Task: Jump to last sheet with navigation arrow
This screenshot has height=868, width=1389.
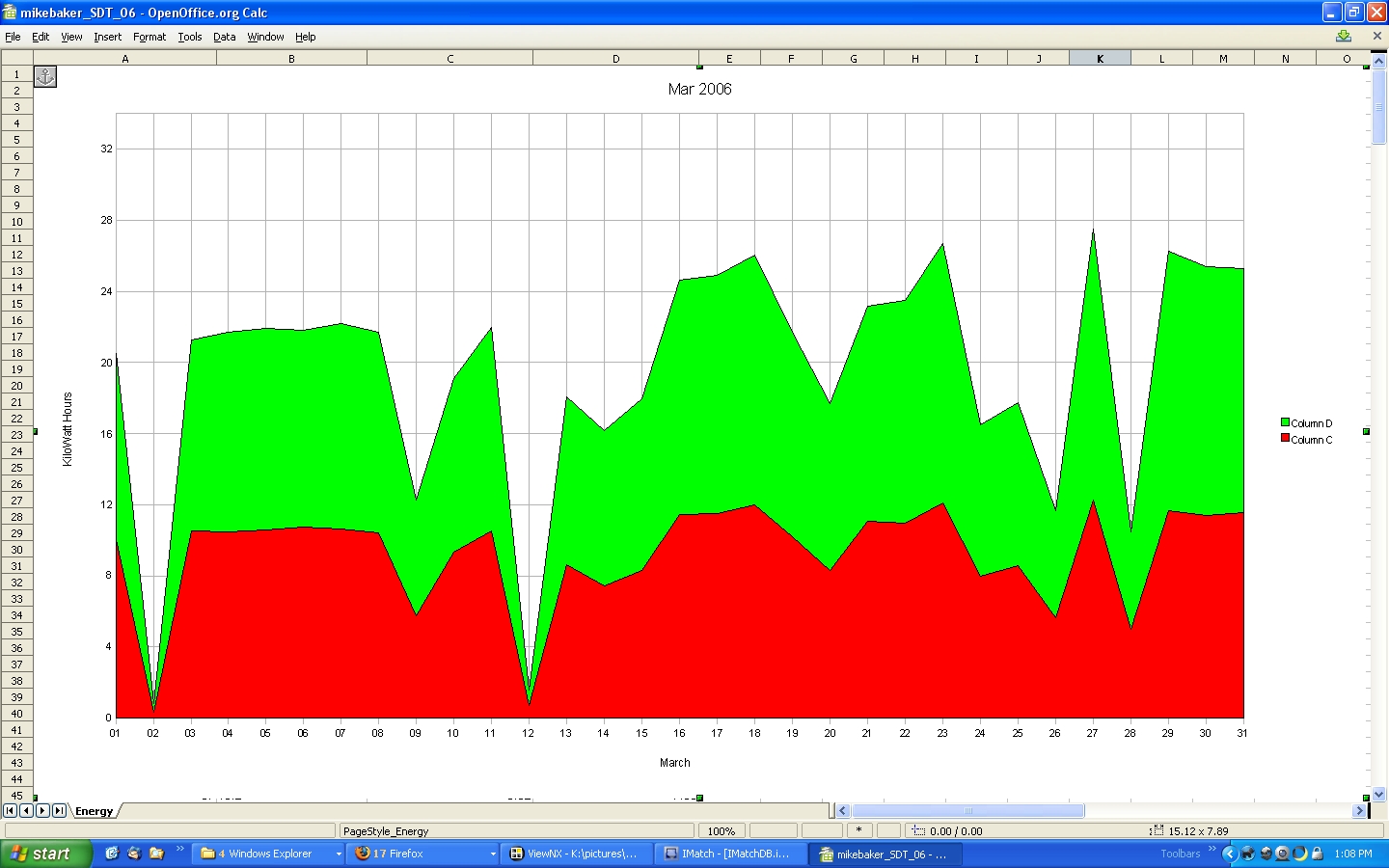Action: 59,811
